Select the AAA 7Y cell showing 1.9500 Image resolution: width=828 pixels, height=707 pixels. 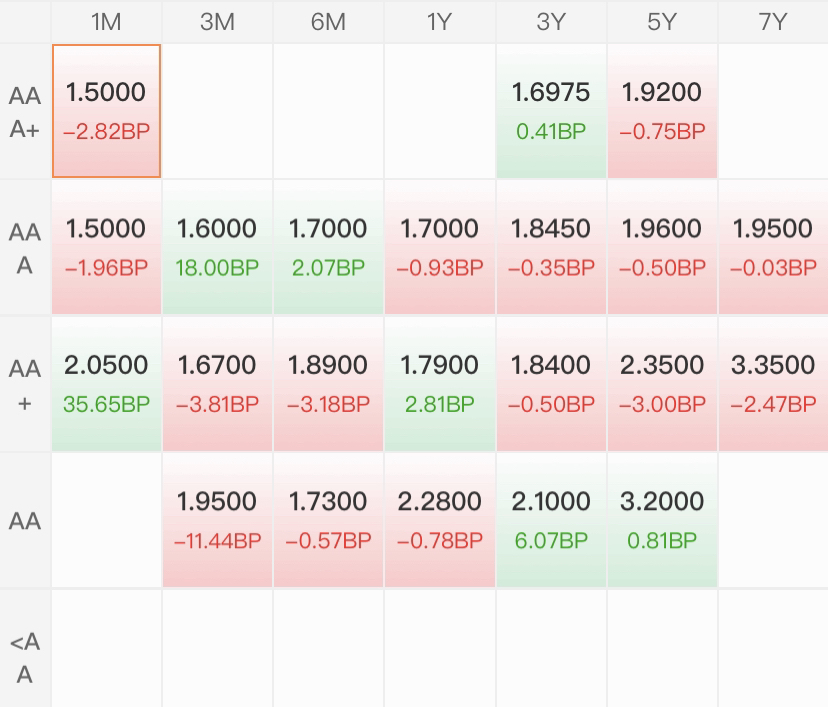click(x=773, y=247)
